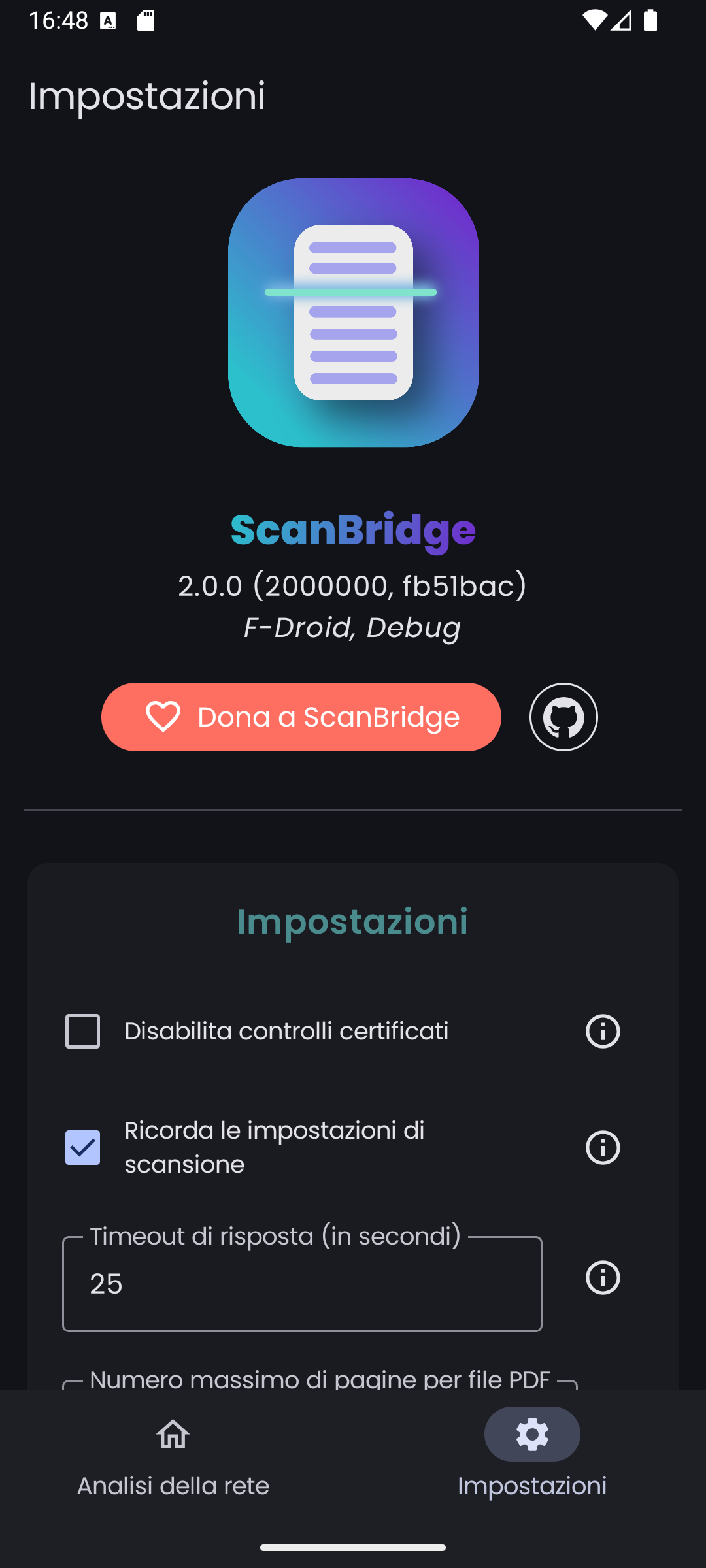Viewport: 706px width, 1568px height.
Task: Tap the cellular signal status icon
Action: click(x=622, y=21)
